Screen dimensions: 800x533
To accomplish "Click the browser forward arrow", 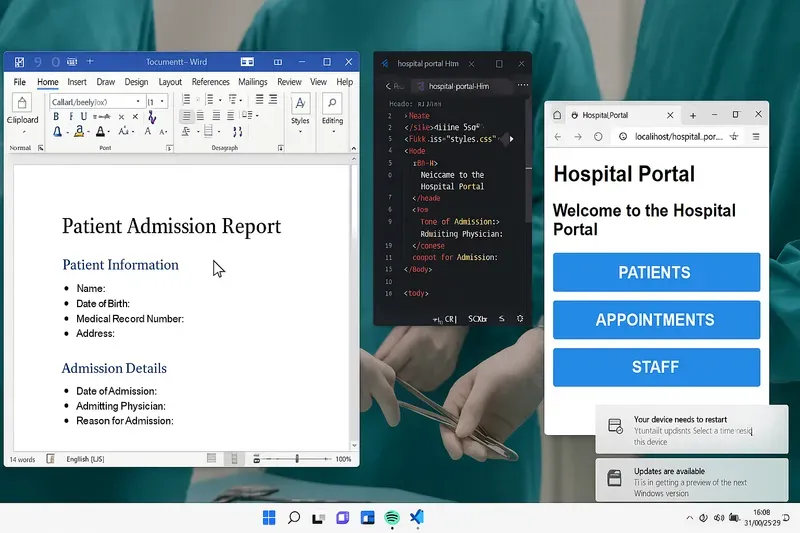I will (x=578, y=137).
